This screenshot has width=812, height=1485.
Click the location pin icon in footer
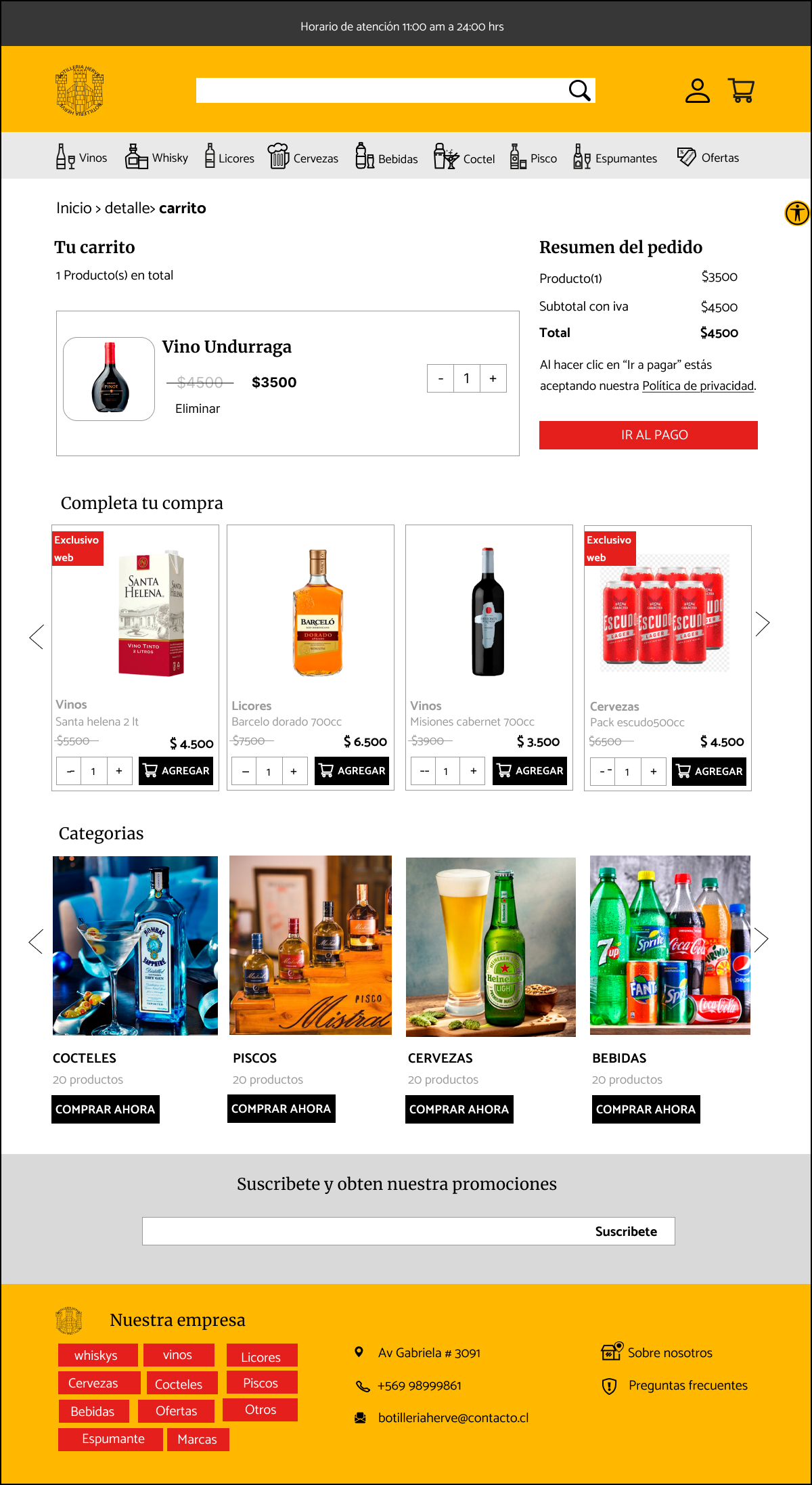359,1352
